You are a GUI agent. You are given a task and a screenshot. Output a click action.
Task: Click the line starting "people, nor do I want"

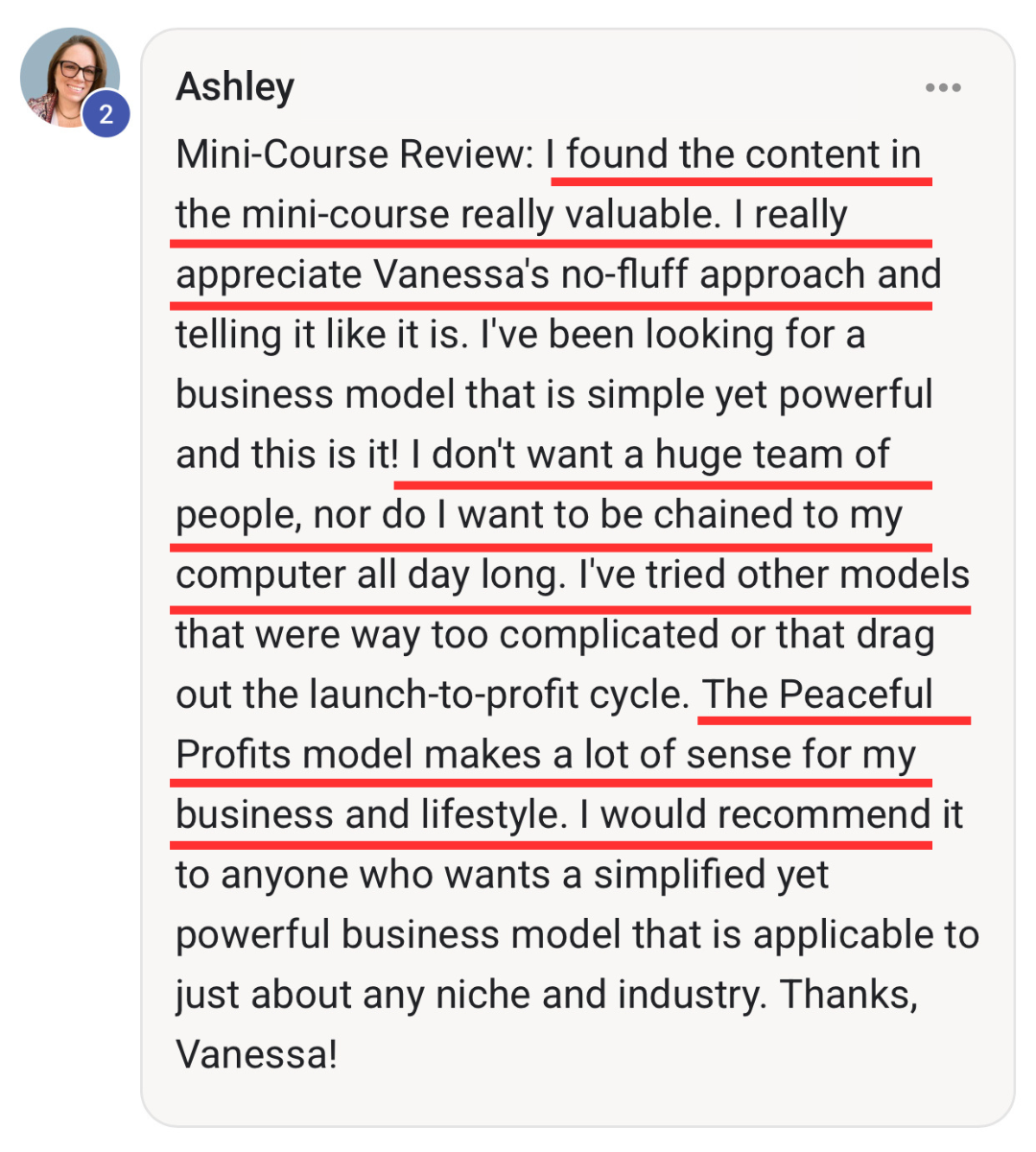point(538,515)
